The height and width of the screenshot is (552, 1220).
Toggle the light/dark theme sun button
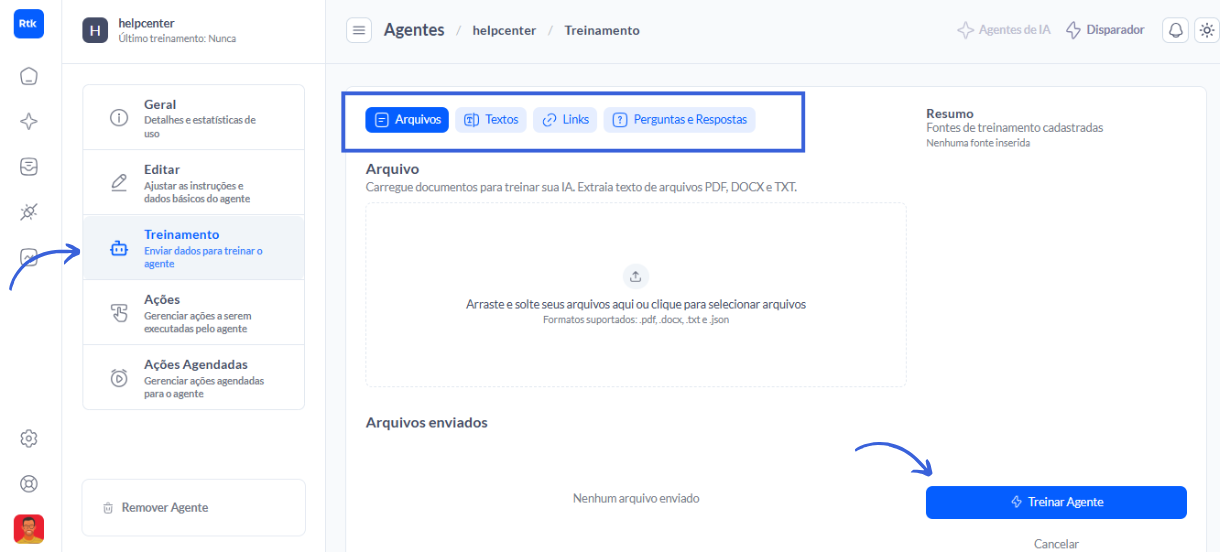click(1206, 30)
